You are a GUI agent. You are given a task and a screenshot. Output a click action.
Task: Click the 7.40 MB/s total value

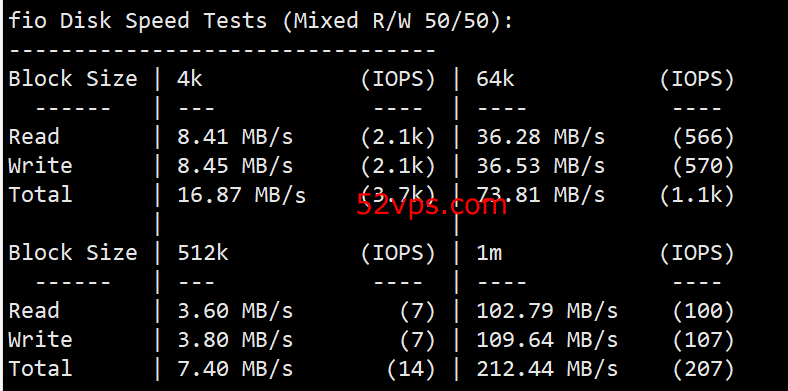click(235, 369)
